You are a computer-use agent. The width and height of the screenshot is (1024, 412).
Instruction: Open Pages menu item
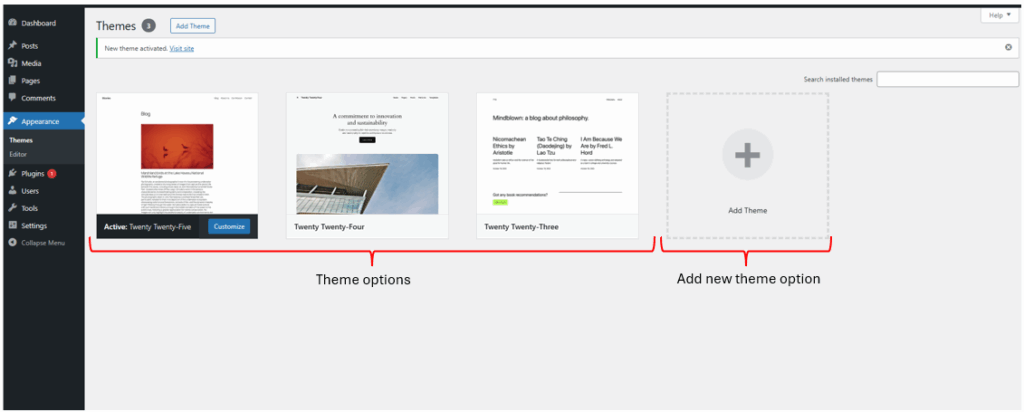click(43, 81)
